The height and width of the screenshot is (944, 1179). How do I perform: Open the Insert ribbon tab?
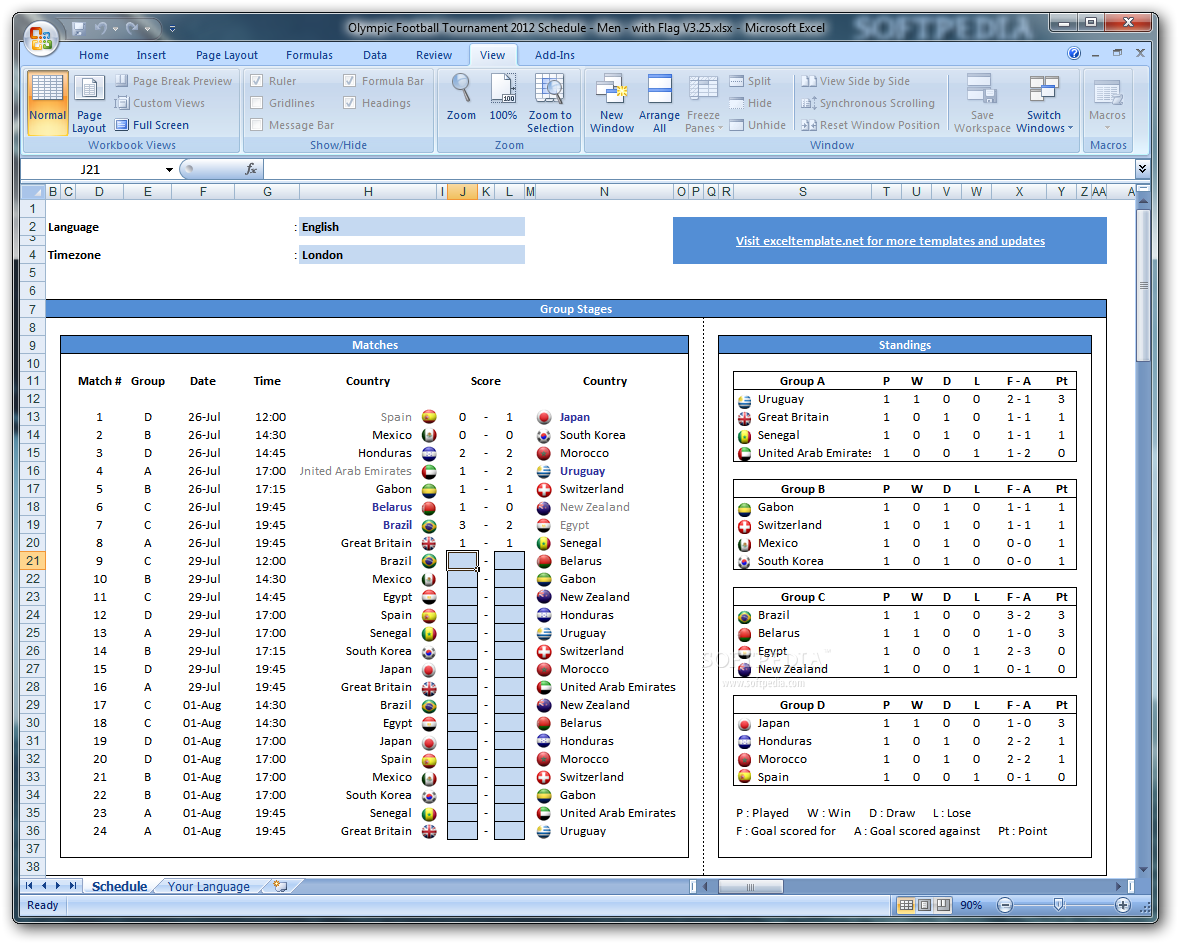coord(151,55)
